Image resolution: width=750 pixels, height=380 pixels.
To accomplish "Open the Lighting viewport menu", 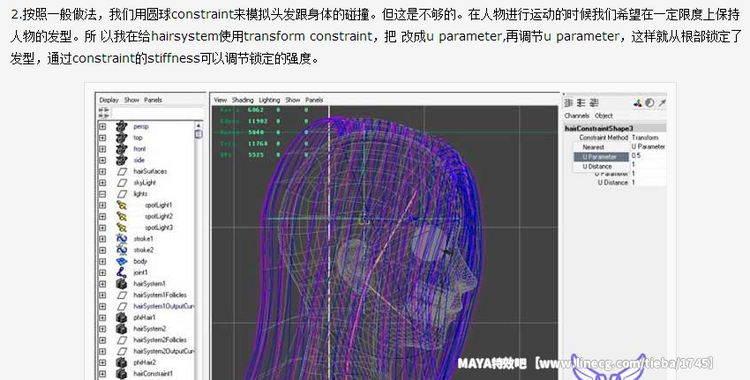I will click(269, 100).
